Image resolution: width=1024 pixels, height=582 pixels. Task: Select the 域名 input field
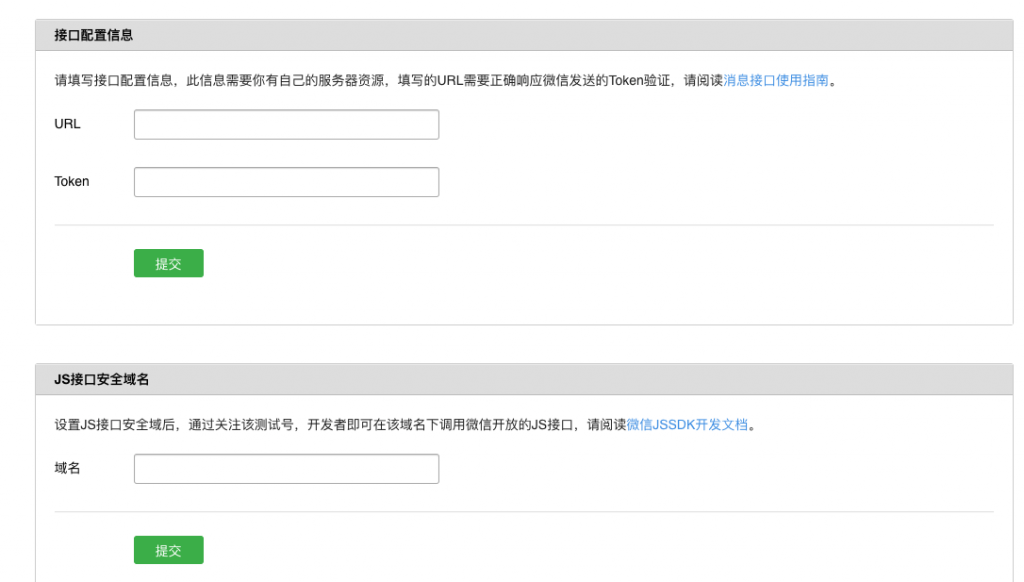point(286,468)
